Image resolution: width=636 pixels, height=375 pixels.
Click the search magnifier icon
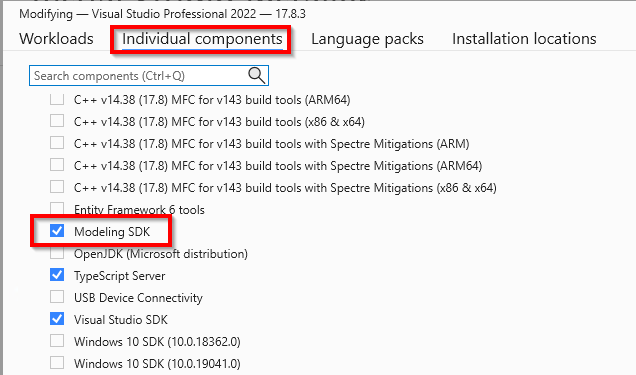256,75
